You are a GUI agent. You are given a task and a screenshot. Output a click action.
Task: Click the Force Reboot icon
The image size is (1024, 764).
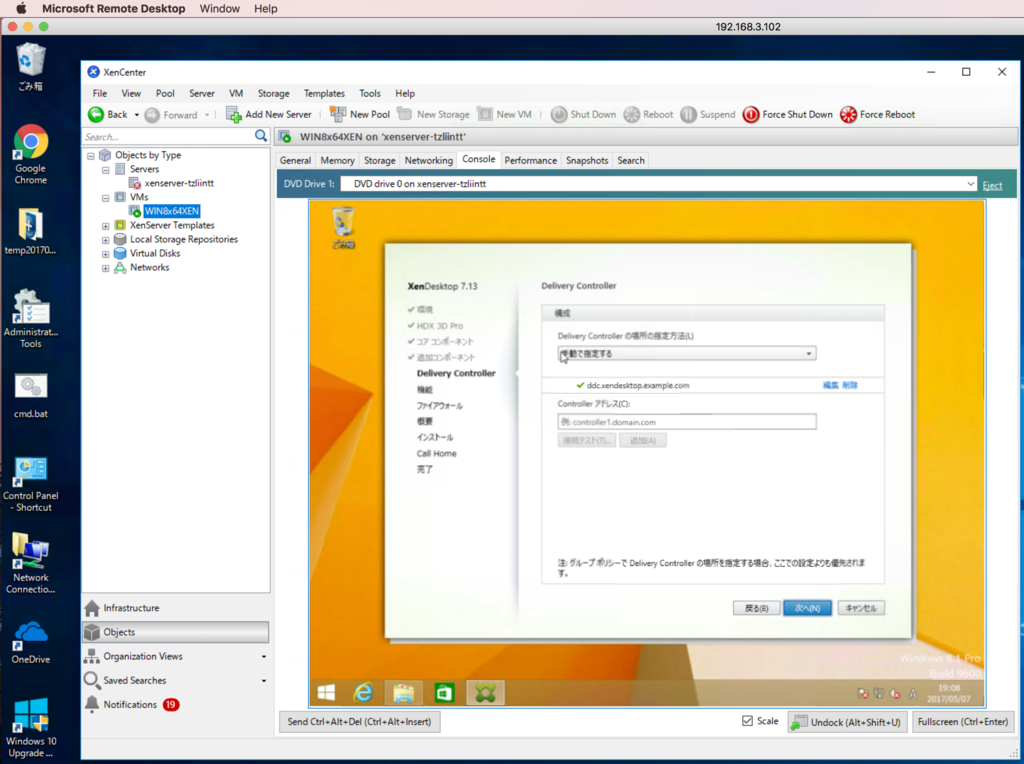click(x=848, y=114)
